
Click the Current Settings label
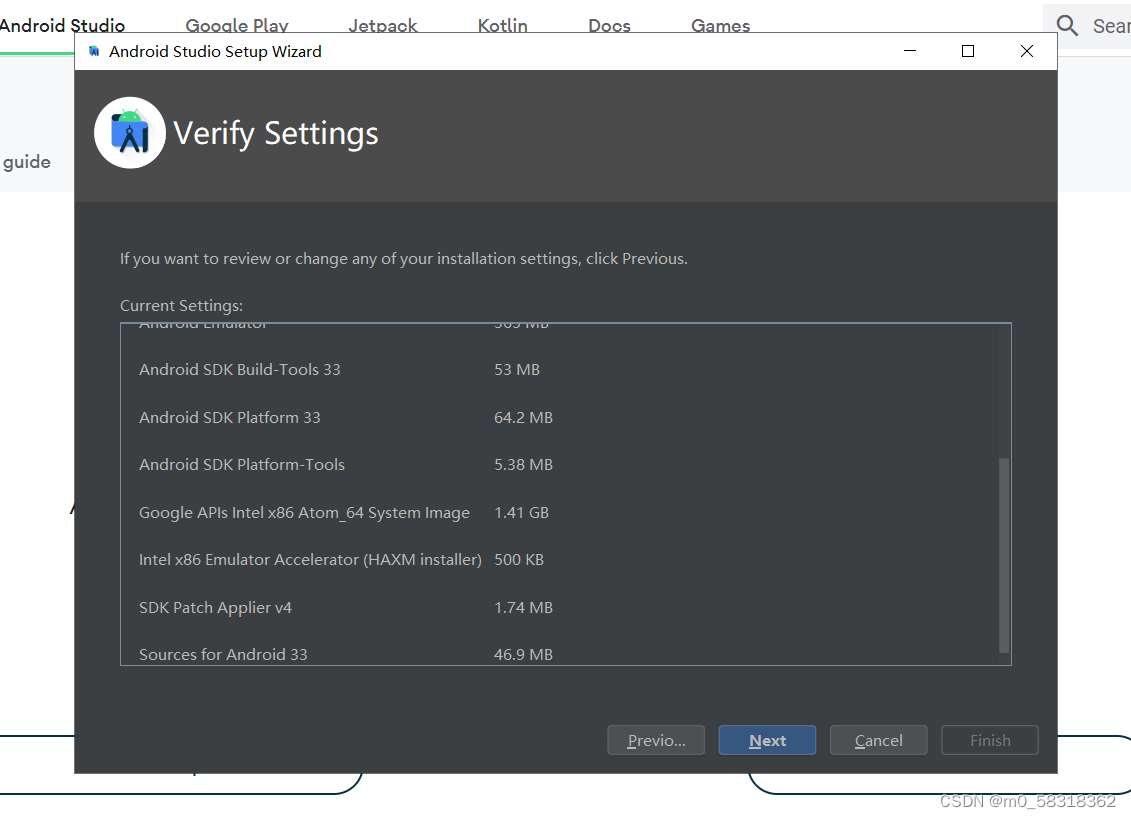[x=182, y=306]
